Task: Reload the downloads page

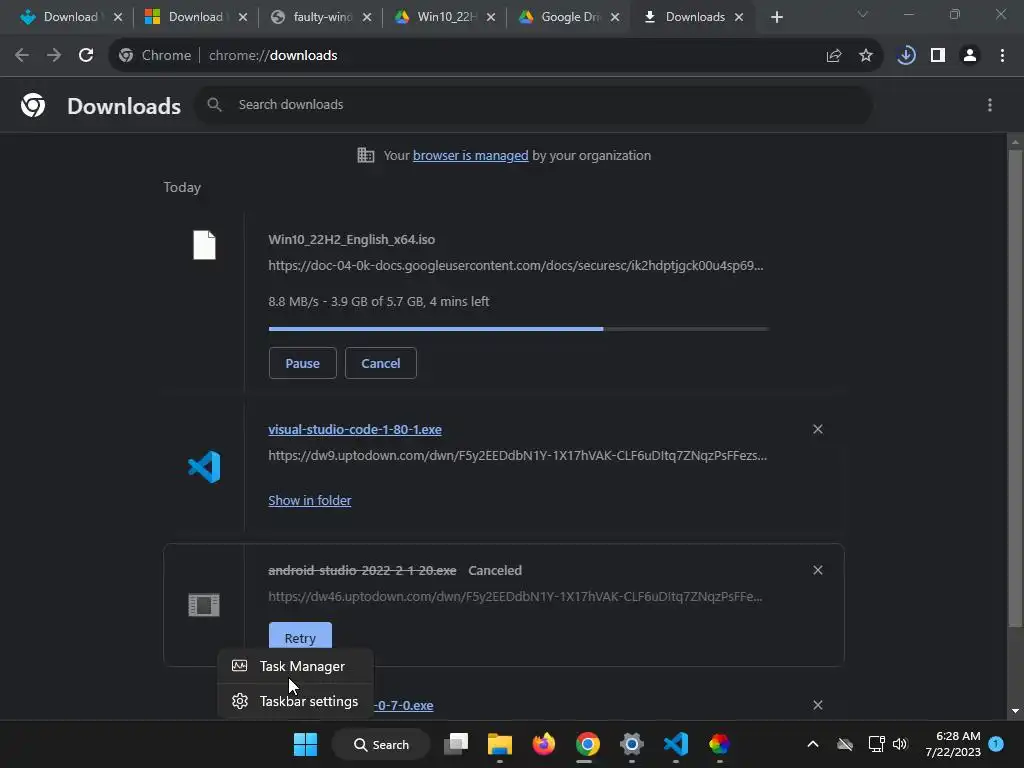Action: pos(86,56)
